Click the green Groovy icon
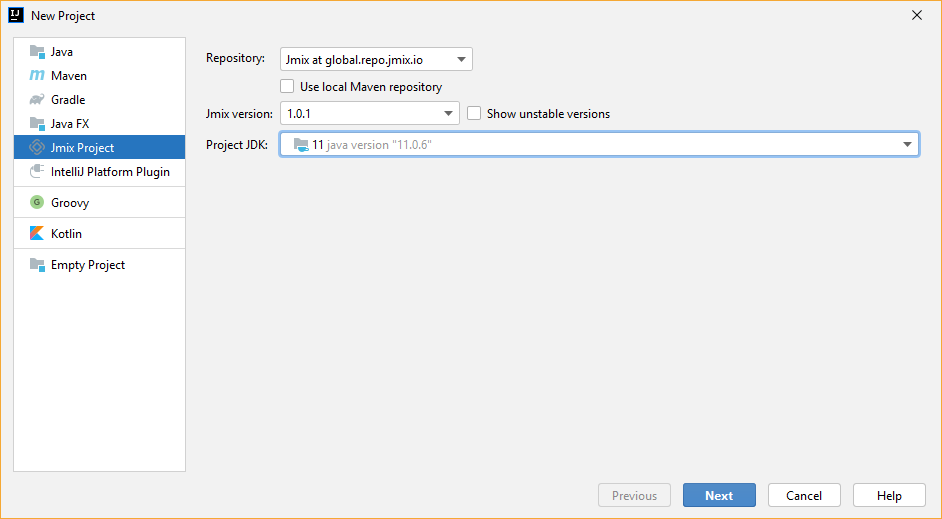Image resolution: width=942 pixels, height=519 pixels. coord(37,202)
